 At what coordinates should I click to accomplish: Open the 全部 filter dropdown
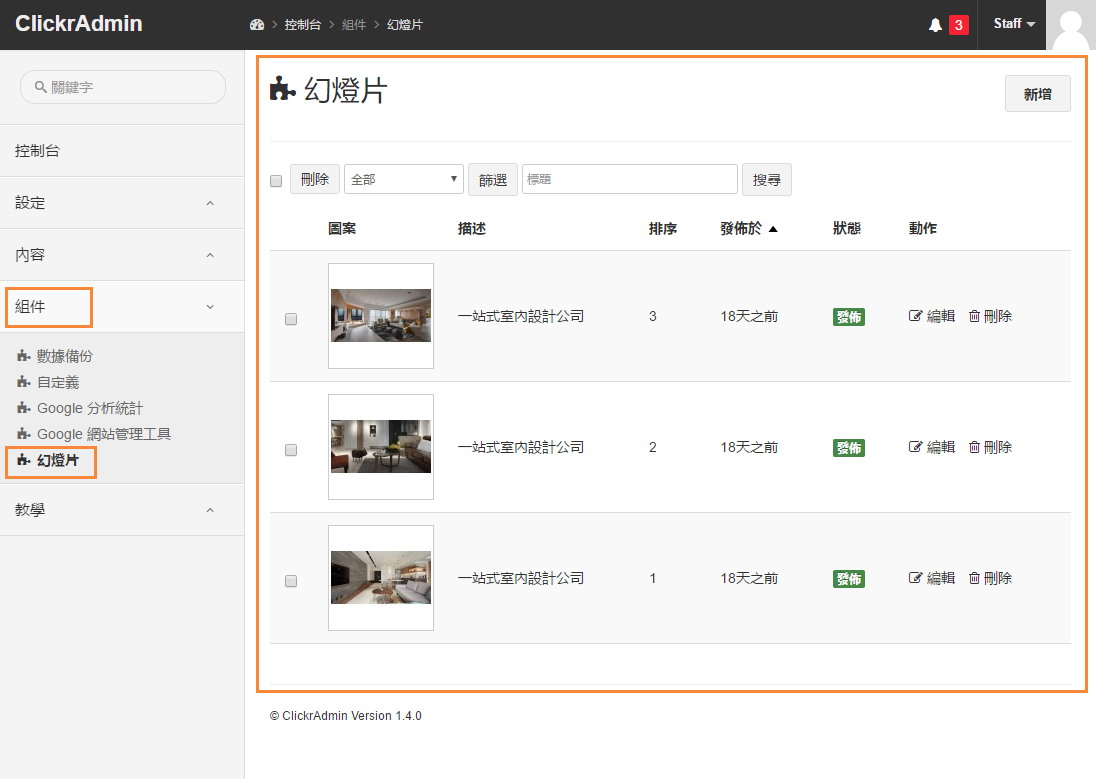[x=403, y=179]
